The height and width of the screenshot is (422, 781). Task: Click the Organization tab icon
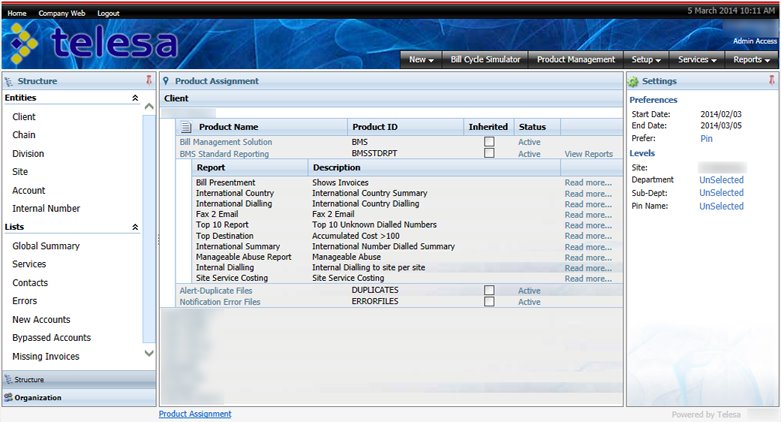click(8, 398)
